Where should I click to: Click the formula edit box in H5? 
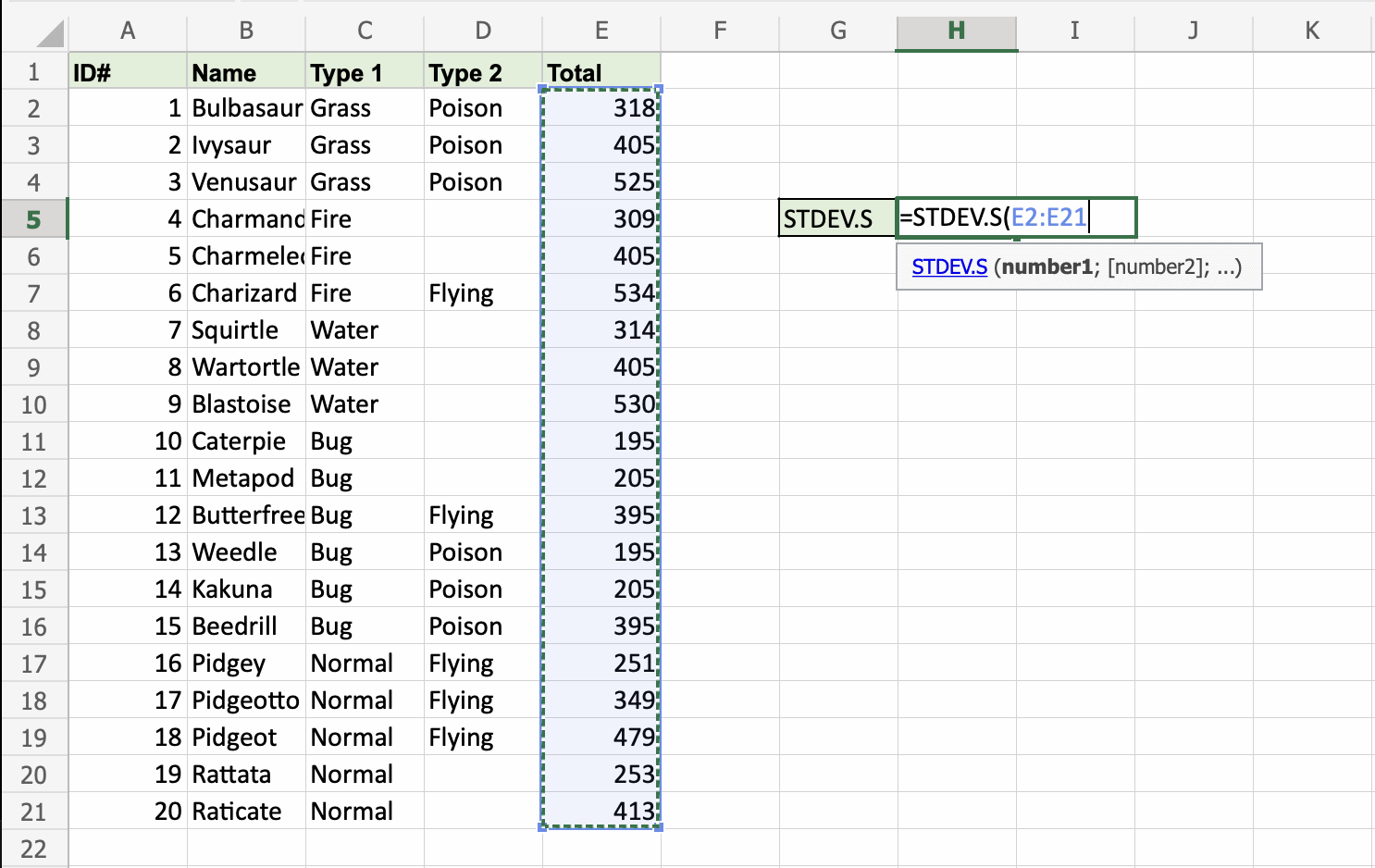click(1016, 218)
